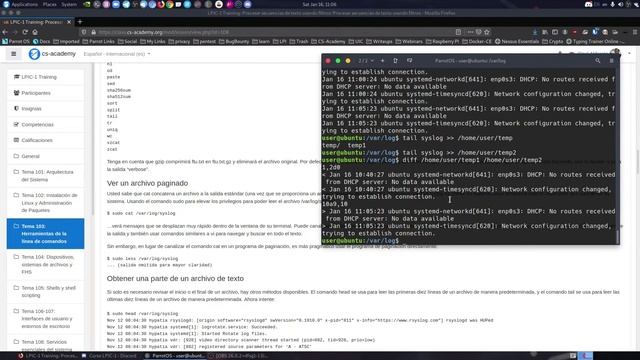Reload the current Firefox page
The image size is (640, 360).
(x=25, y=32)
